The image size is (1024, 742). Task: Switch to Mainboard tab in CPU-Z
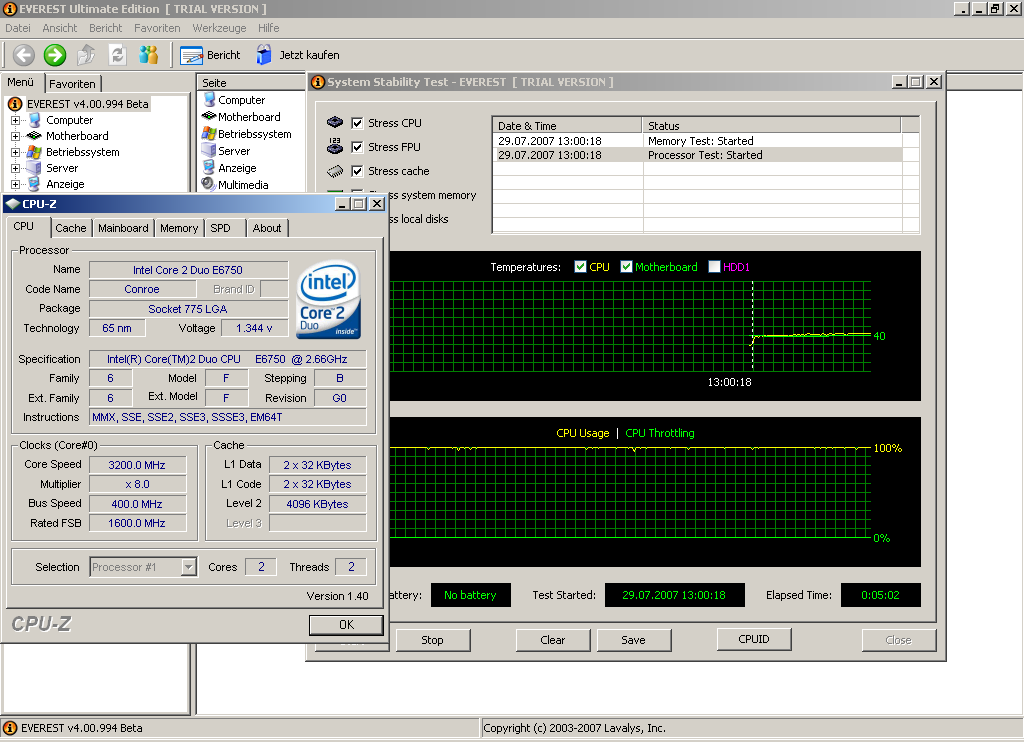click(x=123, y=228)
